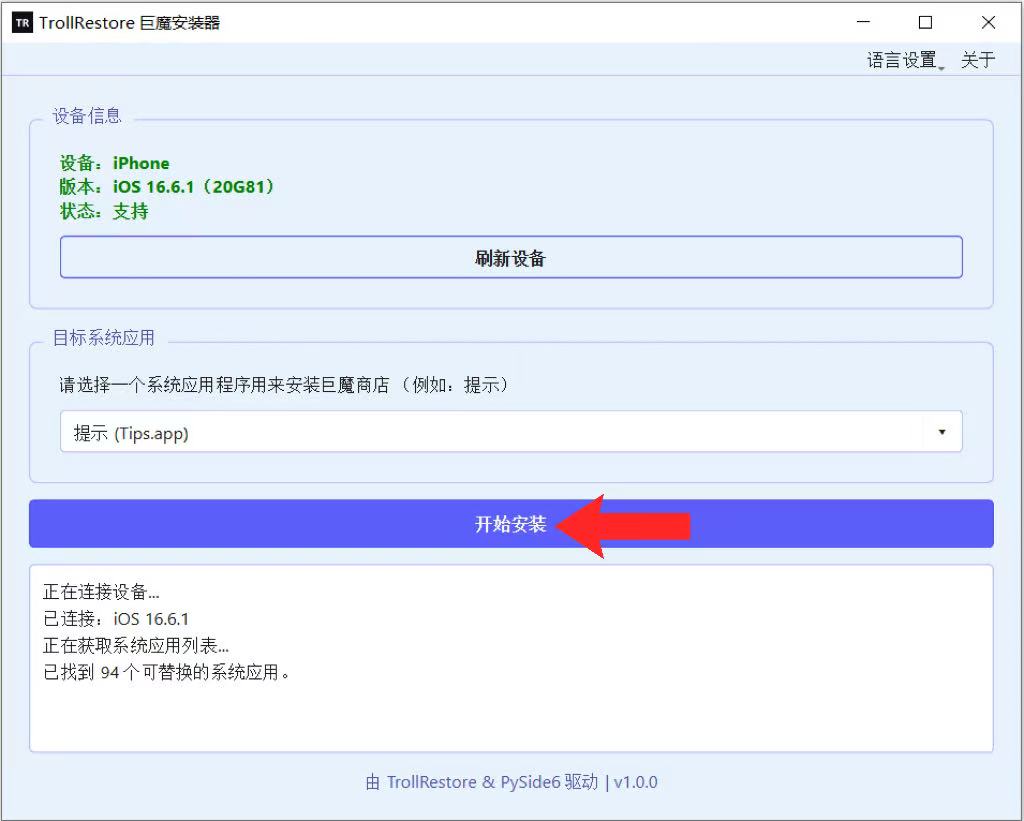Open the 语言设置 language menu
This screenshot has width=1024, height=821.
click(905, 60)
